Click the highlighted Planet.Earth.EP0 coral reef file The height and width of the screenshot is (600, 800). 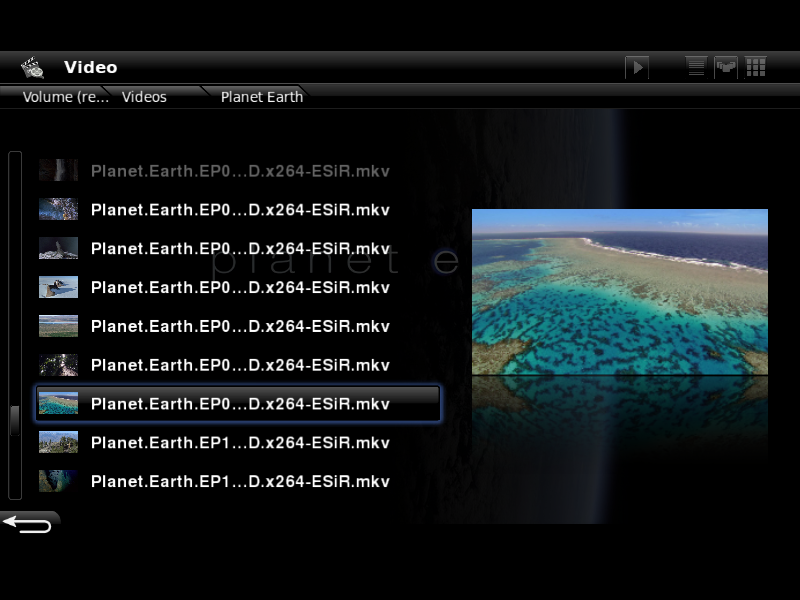238,404
